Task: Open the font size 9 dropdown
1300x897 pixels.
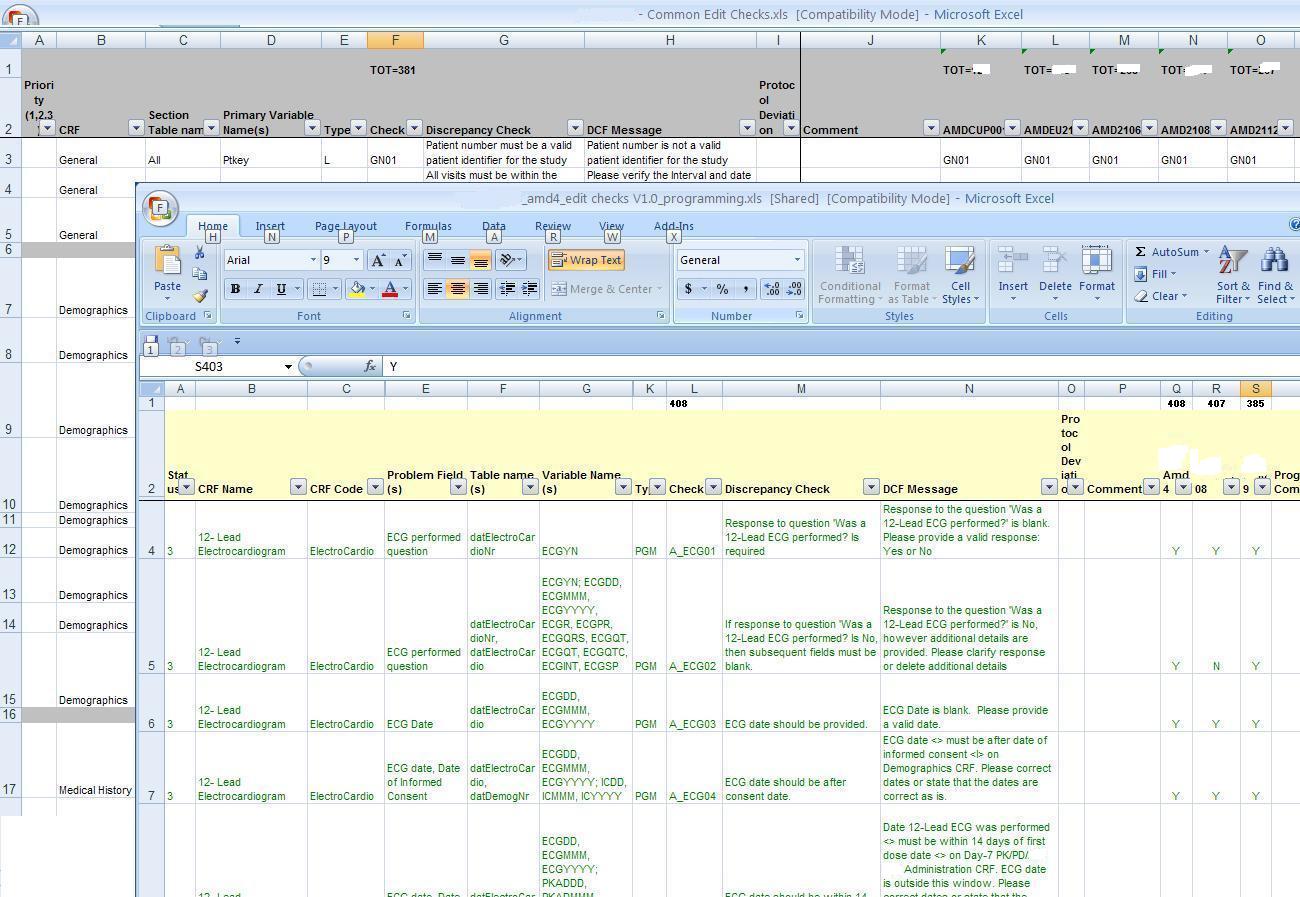Action: pos(356,260)
